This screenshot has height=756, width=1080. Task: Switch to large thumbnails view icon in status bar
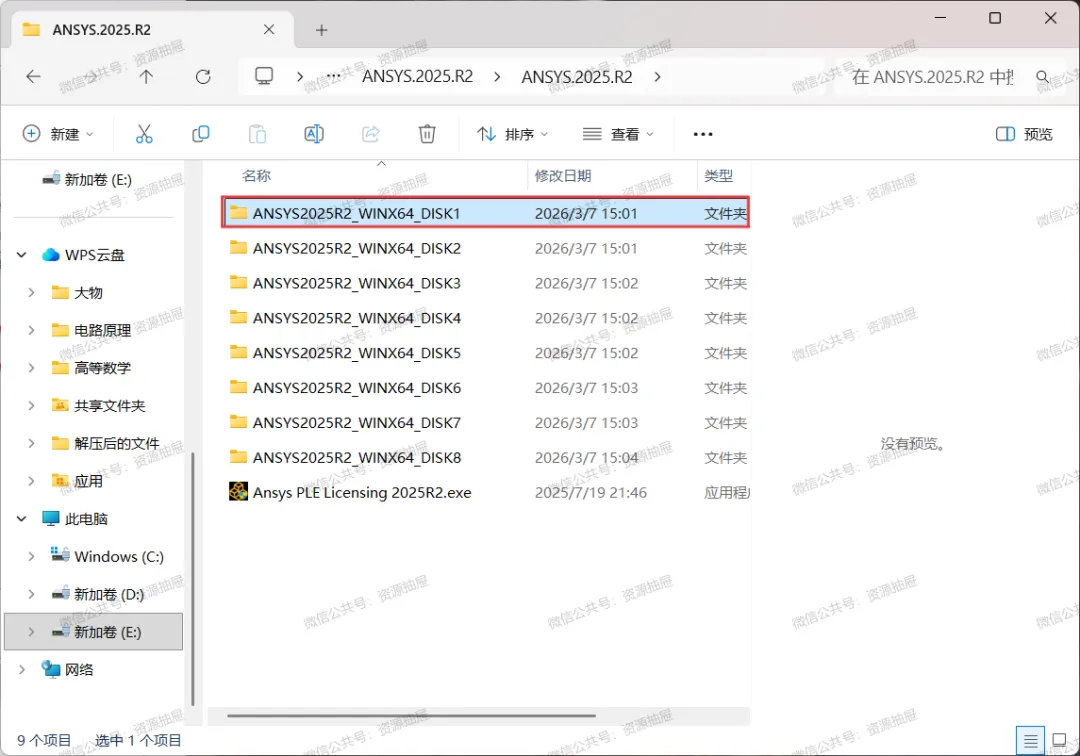tap(1059, 741)
